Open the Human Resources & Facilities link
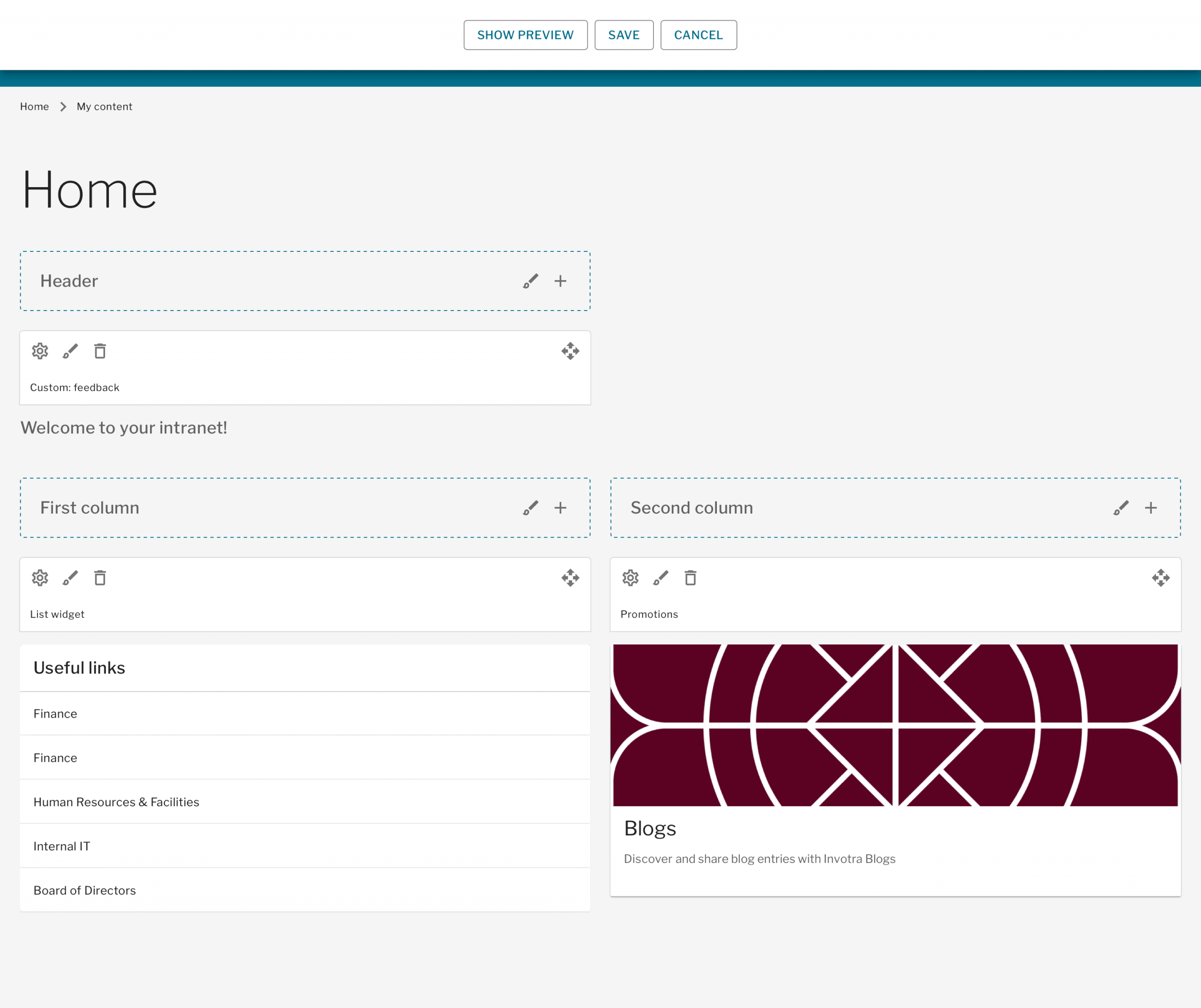This screenshot has height=1008, width=1201. click(116, 802)
